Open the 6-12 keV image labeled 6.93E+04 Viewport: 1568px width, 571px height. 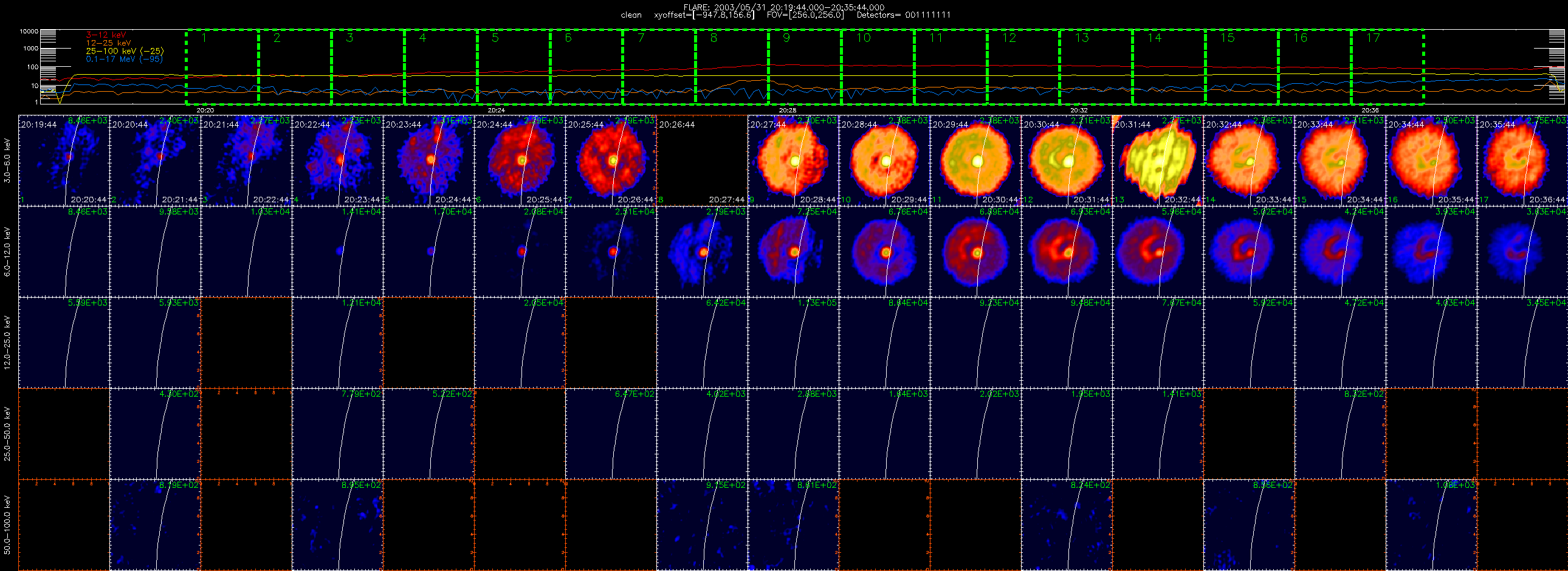pyautogui.click(x=1067, y=251)
